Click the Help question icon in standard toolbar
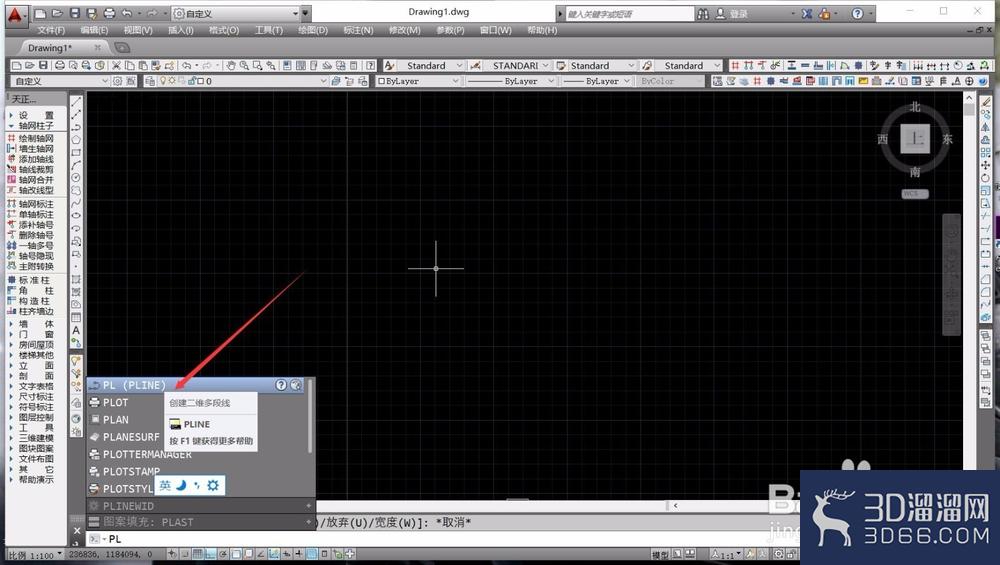Screen dimensions: 1000x565 click(370, 65)
